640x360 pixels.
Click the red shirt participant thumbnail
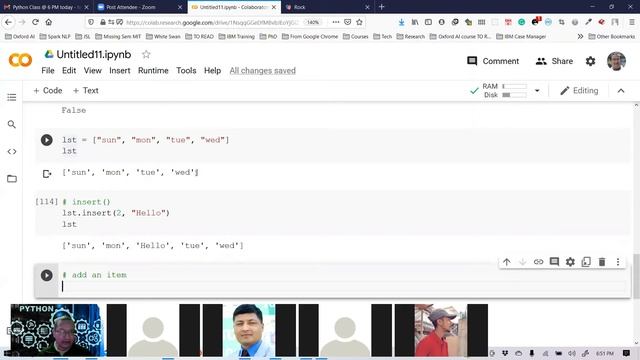441,330
